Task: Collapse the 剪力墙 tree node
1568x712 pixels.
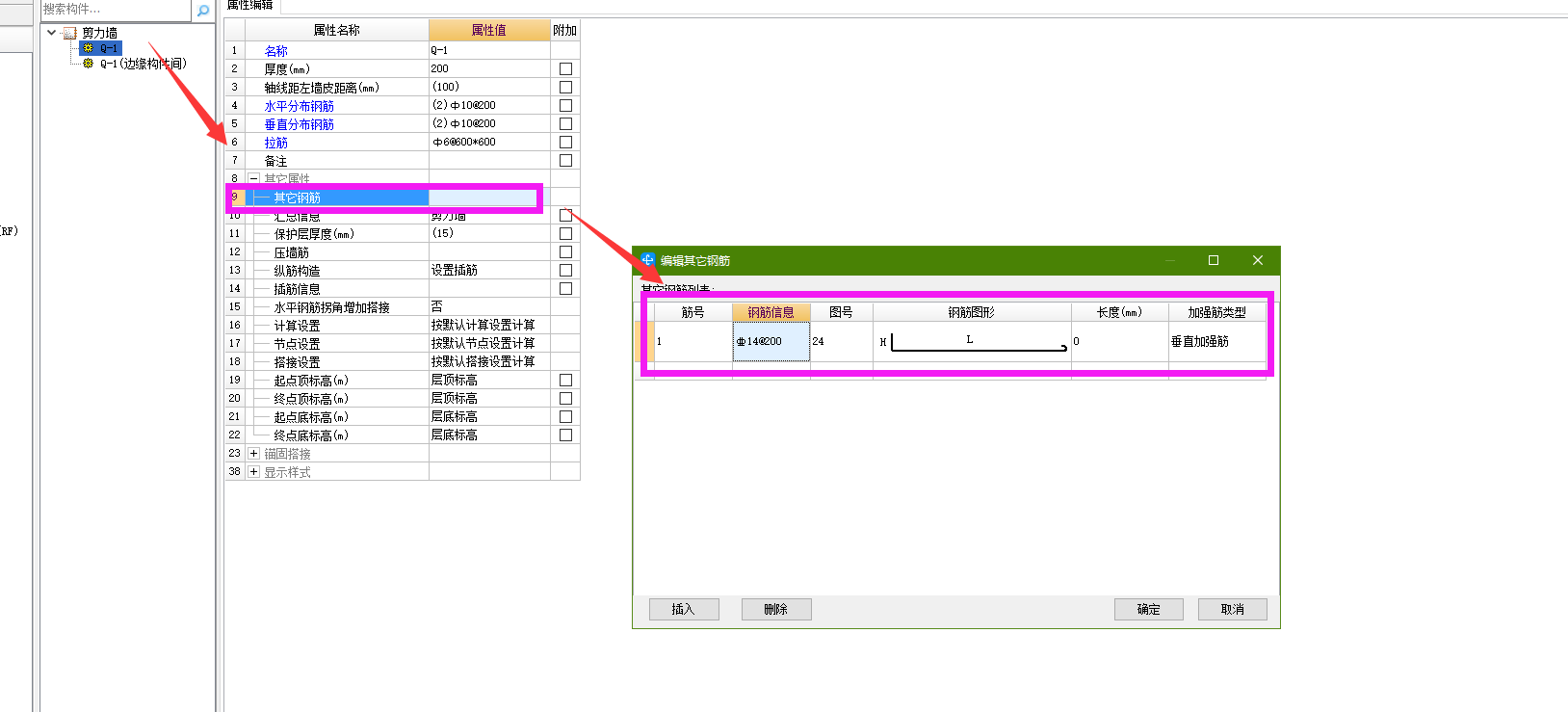Action: pos(51,33)
